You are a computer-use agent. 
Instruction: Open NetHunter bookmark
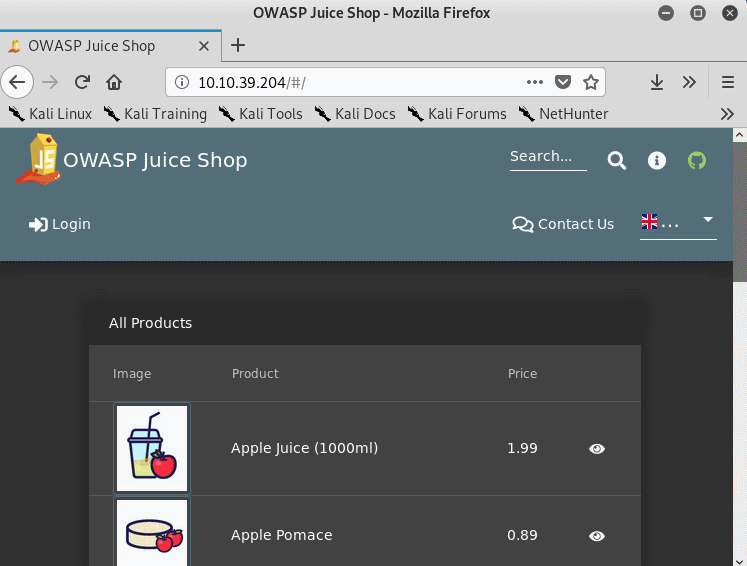click(x=563, y=114)
